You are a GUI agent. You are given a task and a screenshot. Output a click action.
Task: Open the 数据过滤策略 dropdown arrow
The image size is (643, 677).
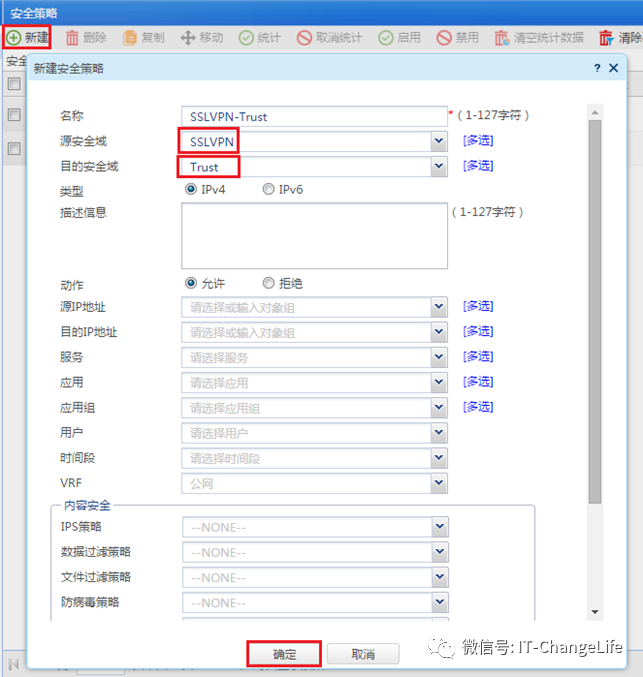440,552
